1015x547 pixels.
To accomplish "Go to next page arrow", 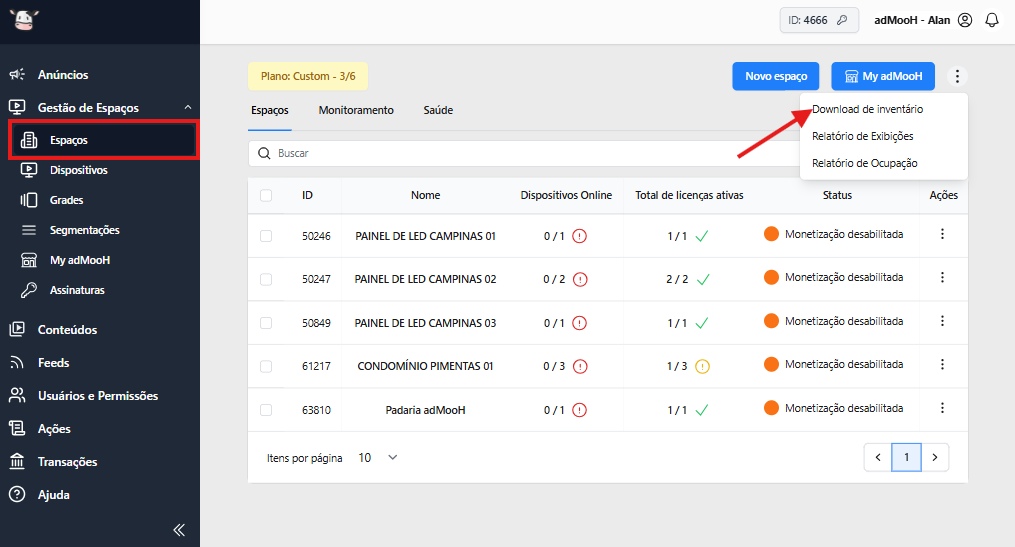I will 935,458.
